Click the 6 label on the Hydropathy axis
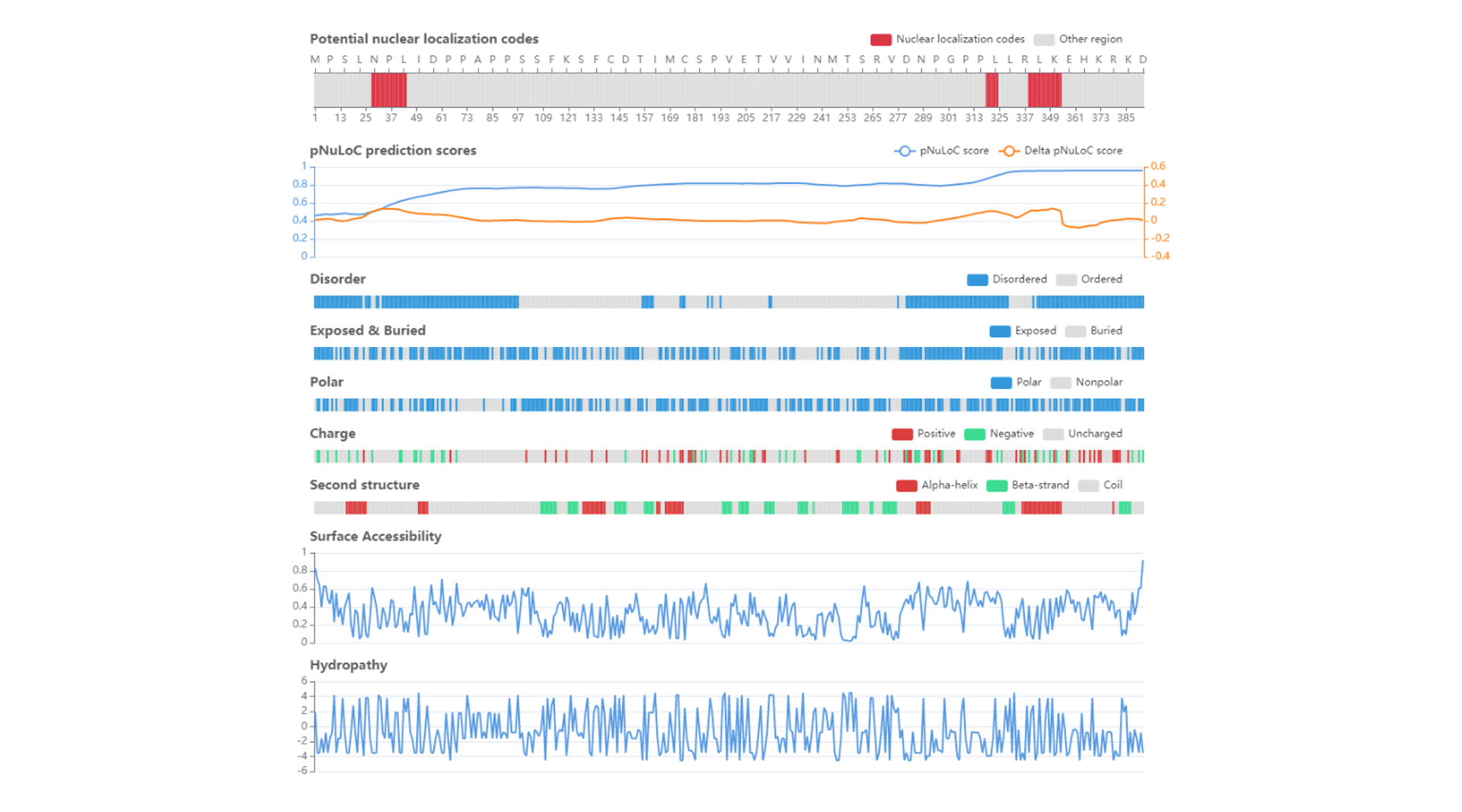This screenshot has width=1462, height=812. [x=305, y=681]
